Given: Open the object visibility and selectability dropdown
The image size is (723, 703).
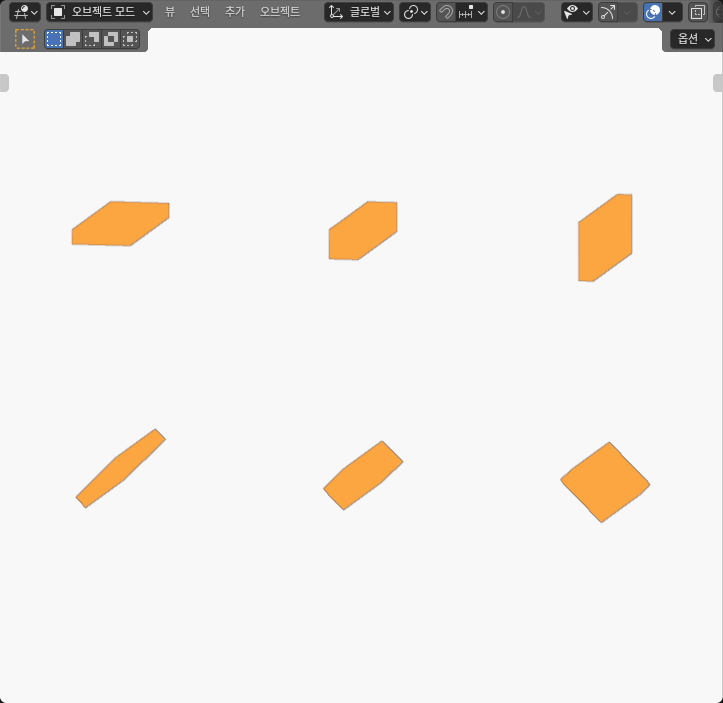Looking at the screenshot, I should (x=577, y=12).
